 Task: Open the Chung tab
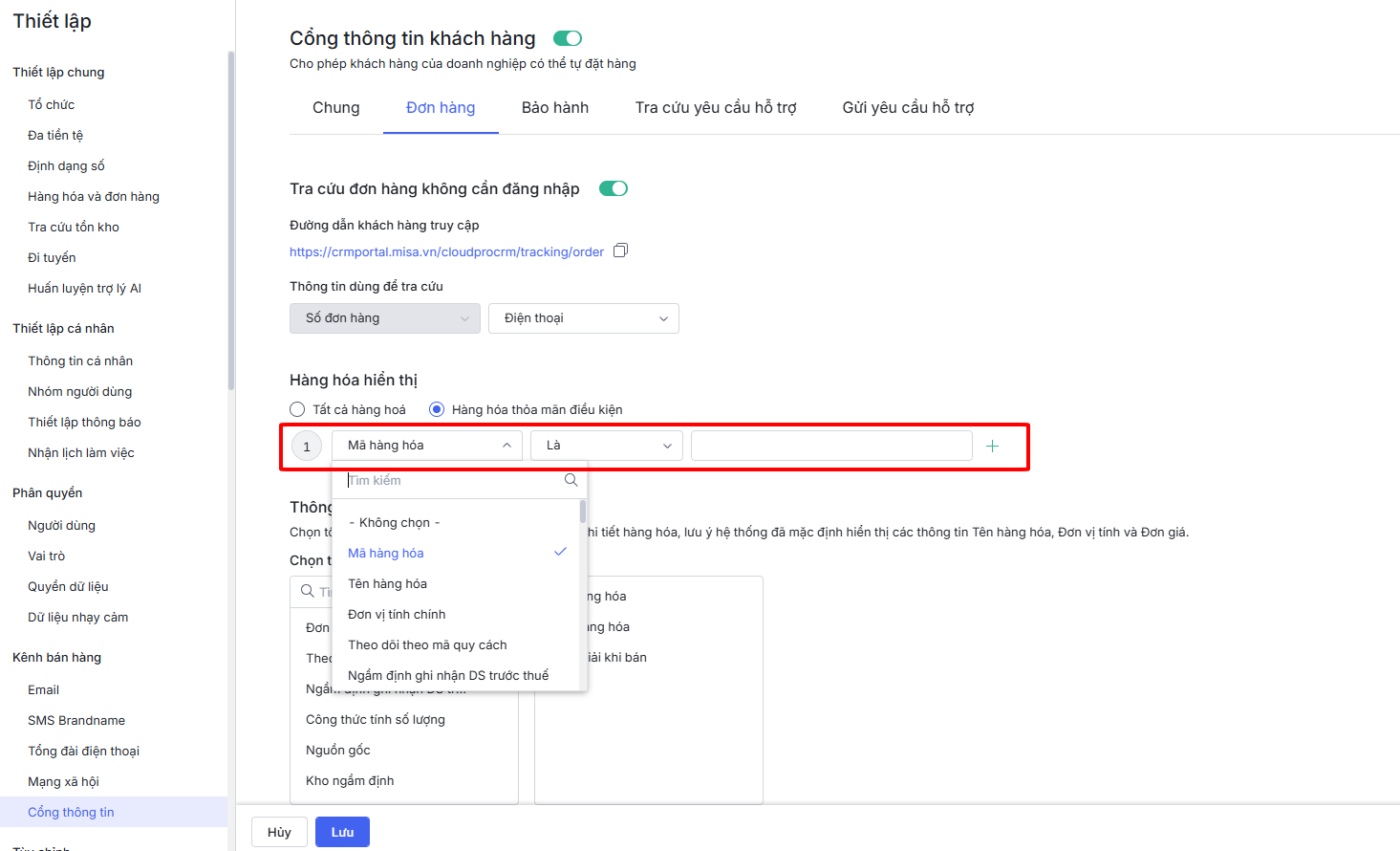tap(336, 108)
